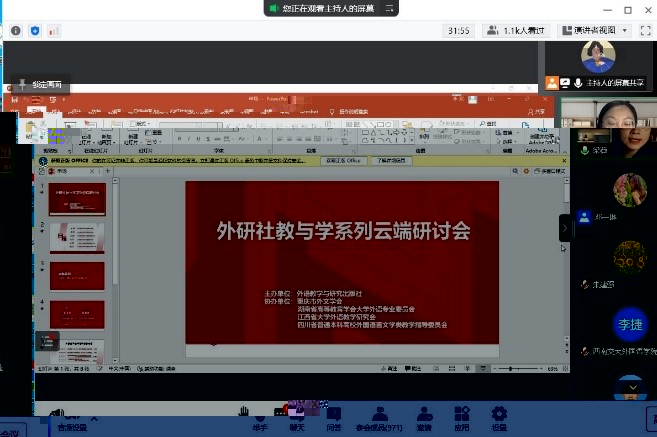Click the blue security shield icon
Image resolution: width=657 pixels, height=437 pixels.
(35, 31)
